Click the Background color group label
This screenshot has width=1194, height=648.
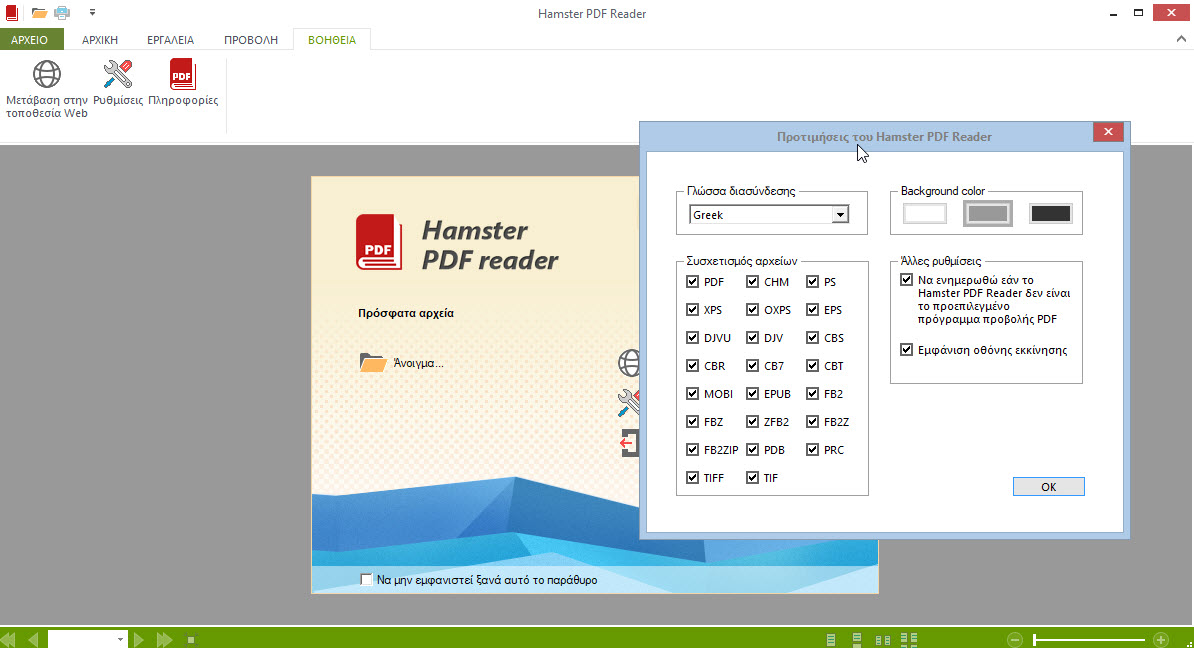943,191
